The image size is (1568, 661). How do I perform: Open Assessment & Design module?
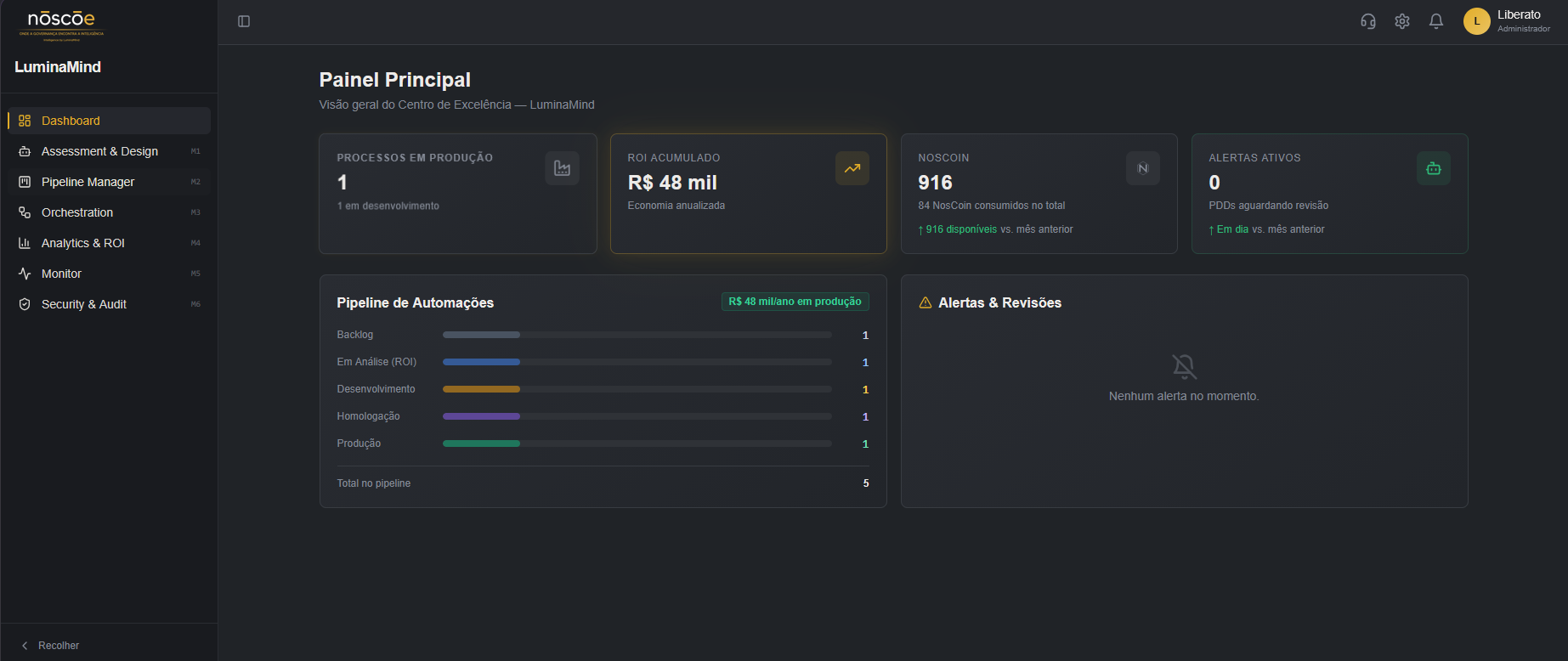(x=109, y=151)
